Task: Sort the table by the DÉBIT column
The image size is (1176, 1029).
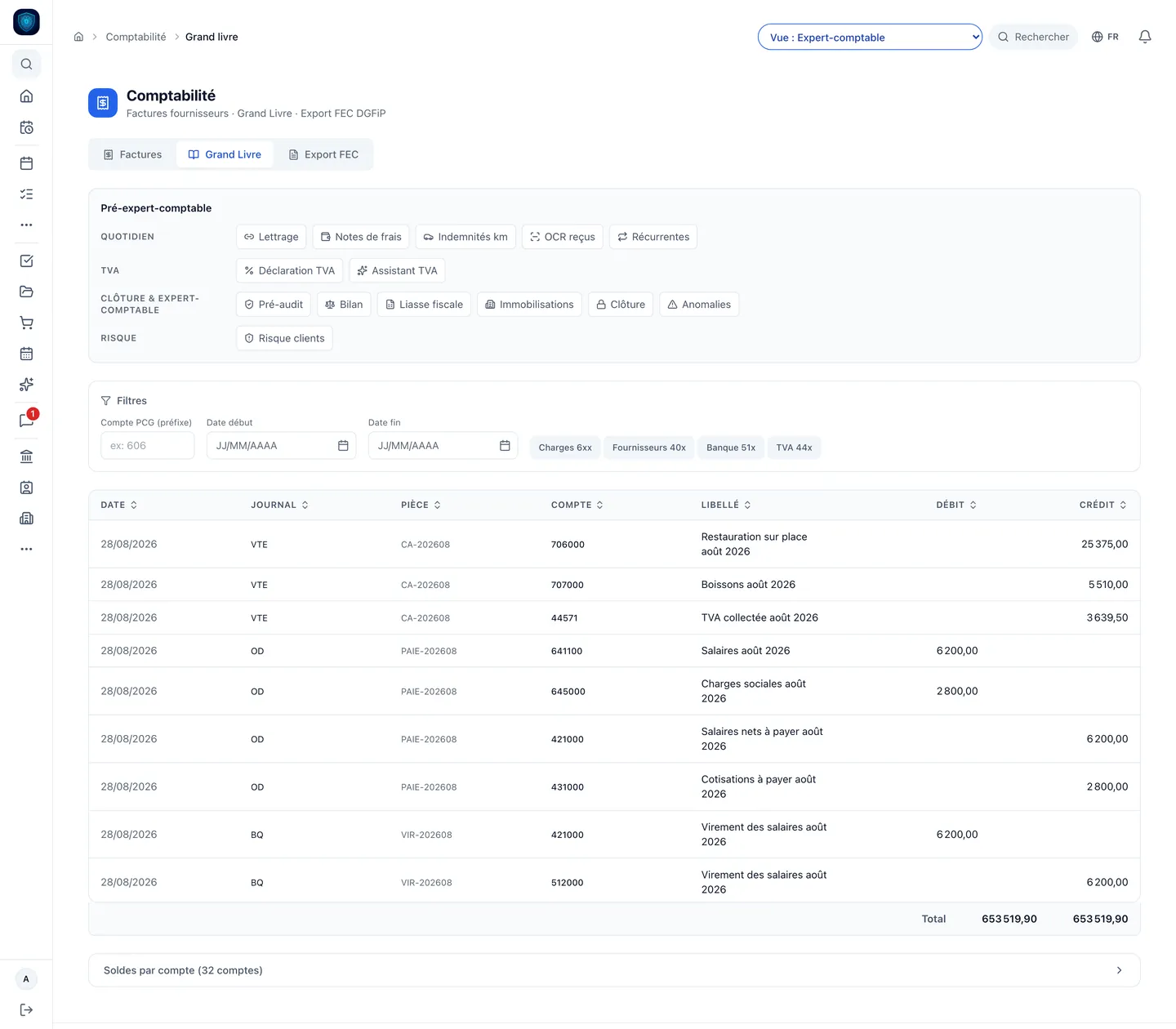Action: pyautogui.click(x=956, y=505)
